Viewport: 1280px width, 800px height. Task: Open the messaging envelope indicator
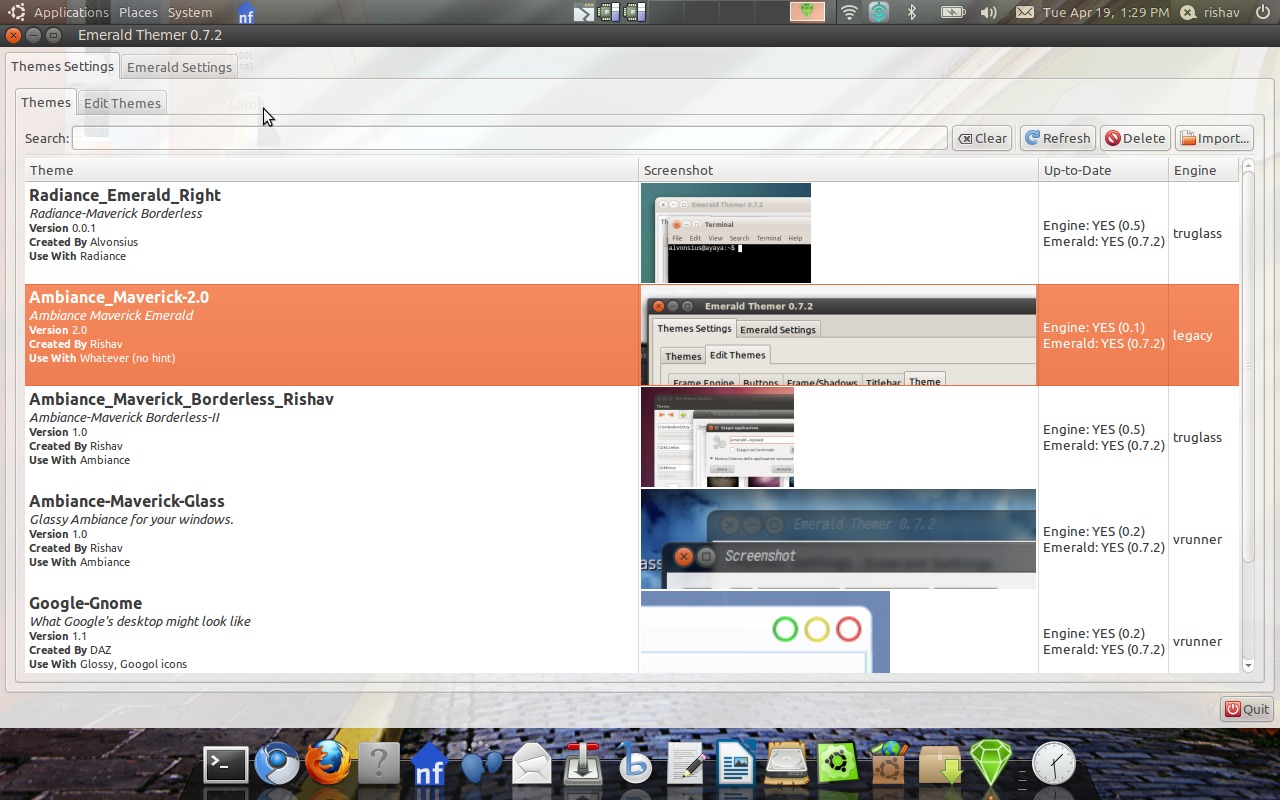pyautogui.click(x=1024, y=12)
